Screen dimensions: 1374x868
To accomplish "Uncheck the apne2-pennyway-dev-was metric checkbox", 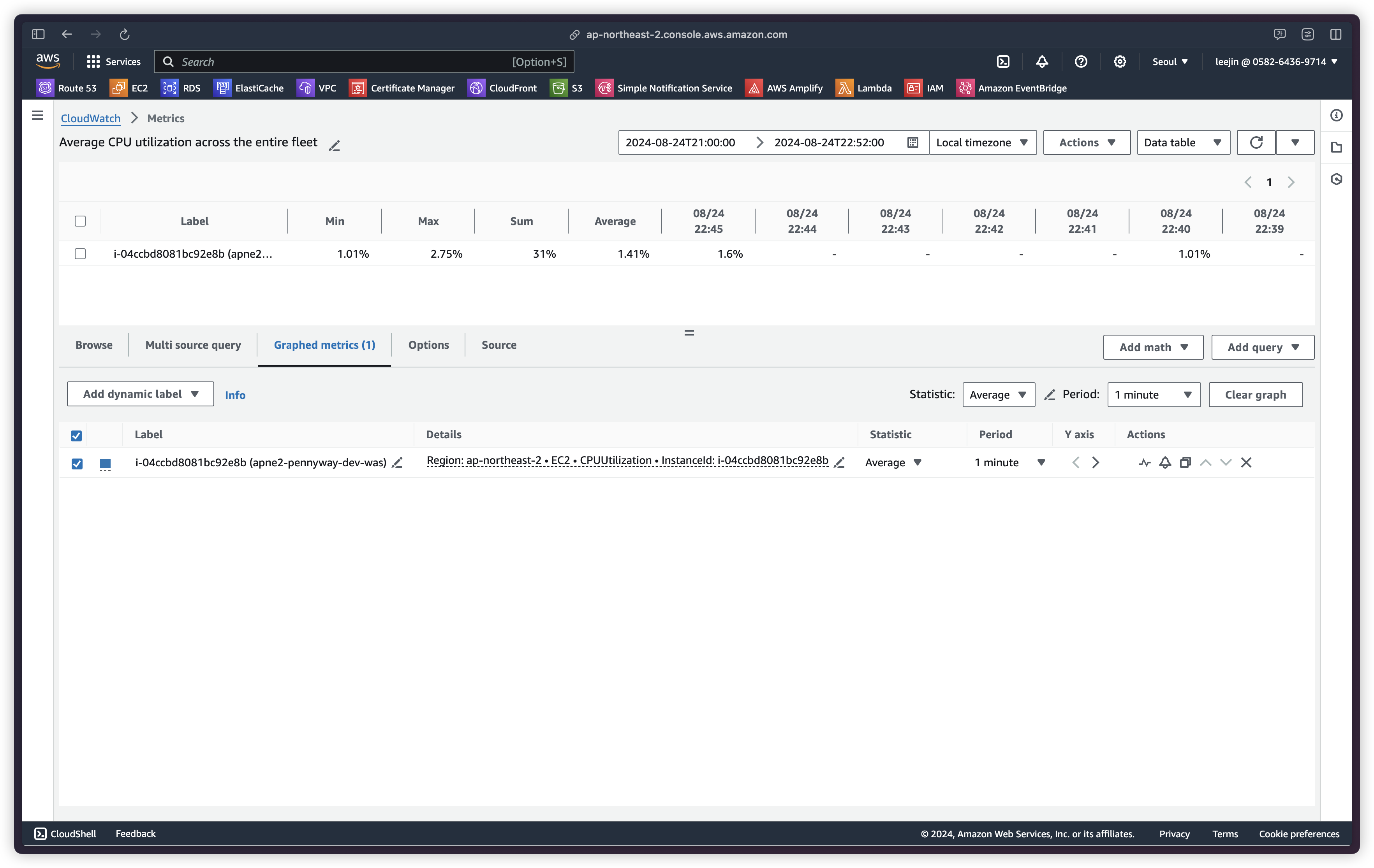I will point(77,464).
